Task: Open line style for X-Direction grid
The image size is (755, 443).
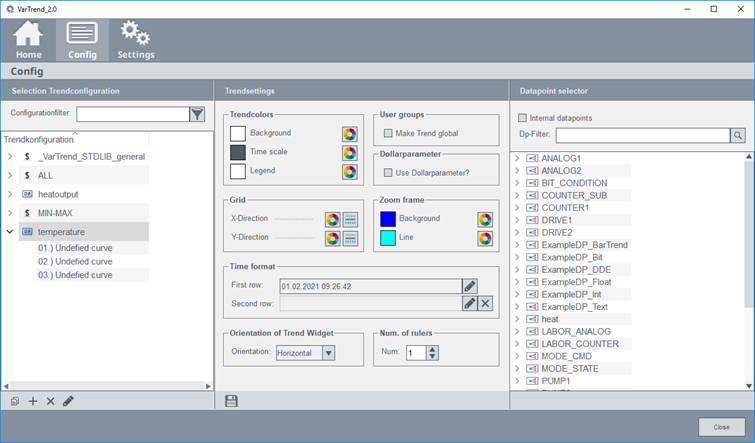Action: coord(351,219)
